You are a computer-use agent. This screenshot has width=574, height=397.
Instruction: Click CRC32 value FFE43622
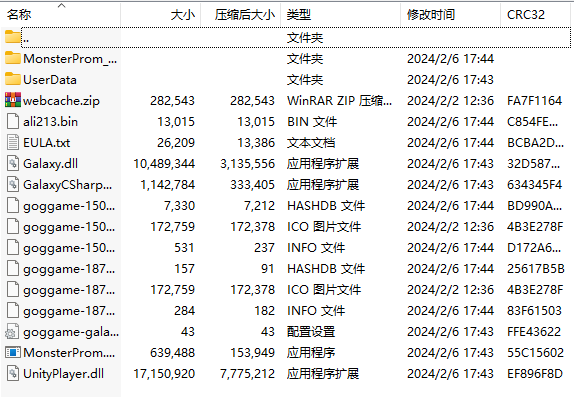[534, 332]
